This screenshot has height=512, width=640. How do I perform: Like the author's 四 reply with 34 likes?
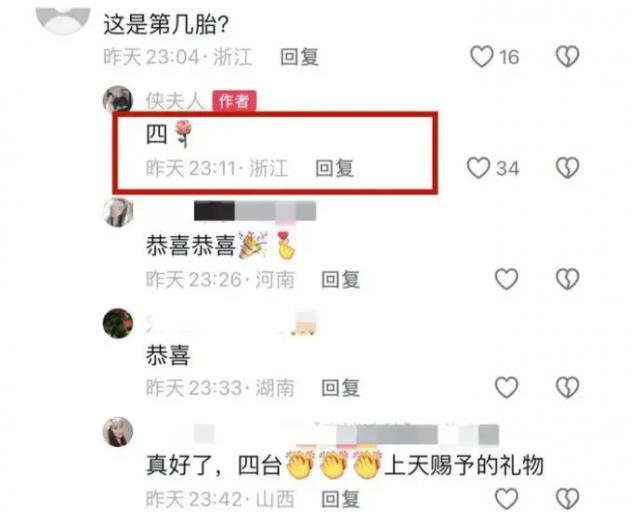[478, 168]
